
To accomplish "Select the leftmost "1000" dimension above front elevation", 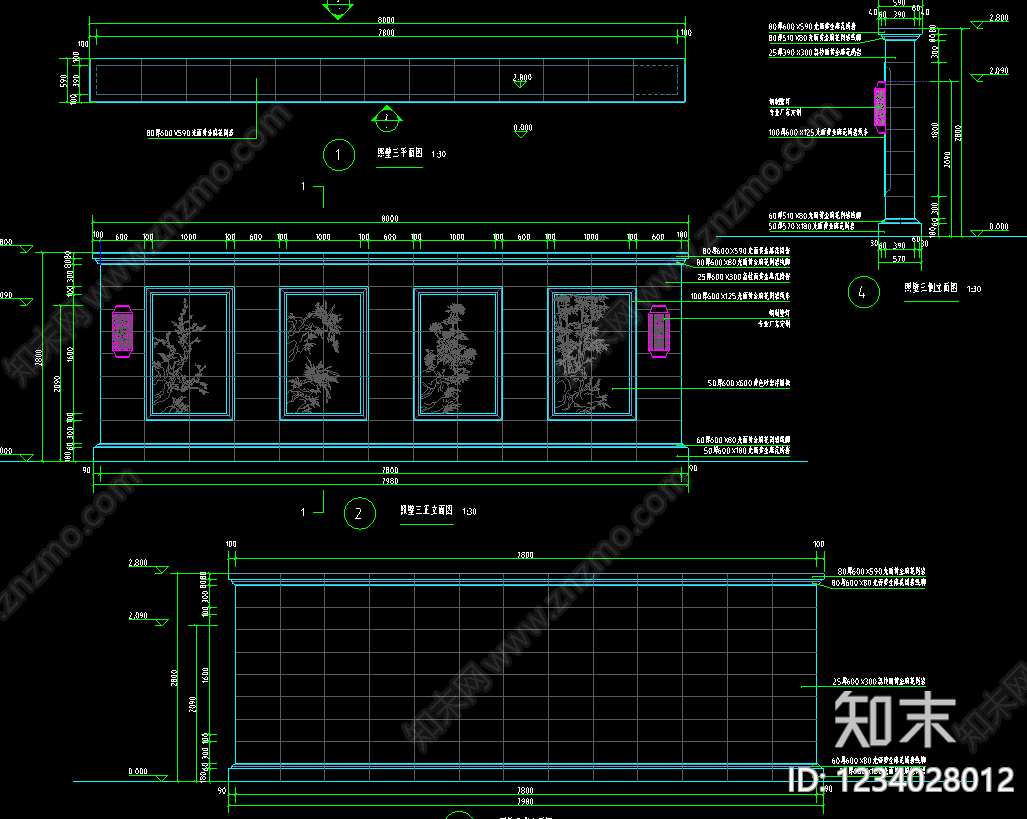I will [189, 237].
